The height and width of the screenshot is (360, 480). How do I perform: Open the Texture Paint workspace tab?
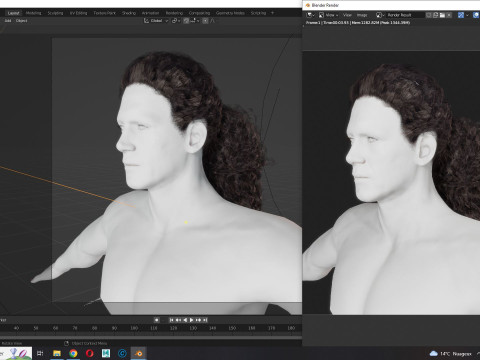click(x=104, y=13)
